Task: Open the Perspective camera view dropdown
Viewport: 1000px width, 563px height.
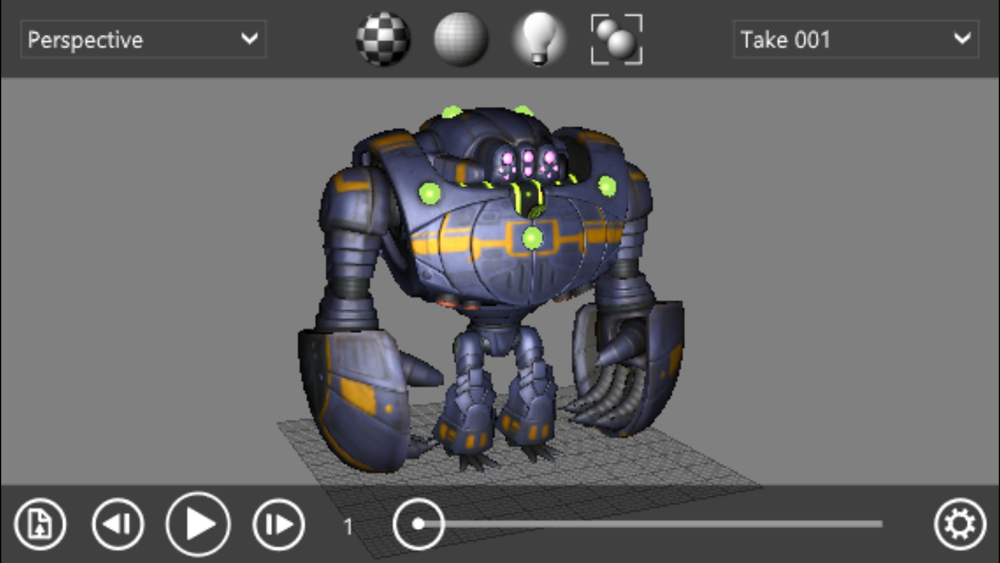Action: (143, 40)
